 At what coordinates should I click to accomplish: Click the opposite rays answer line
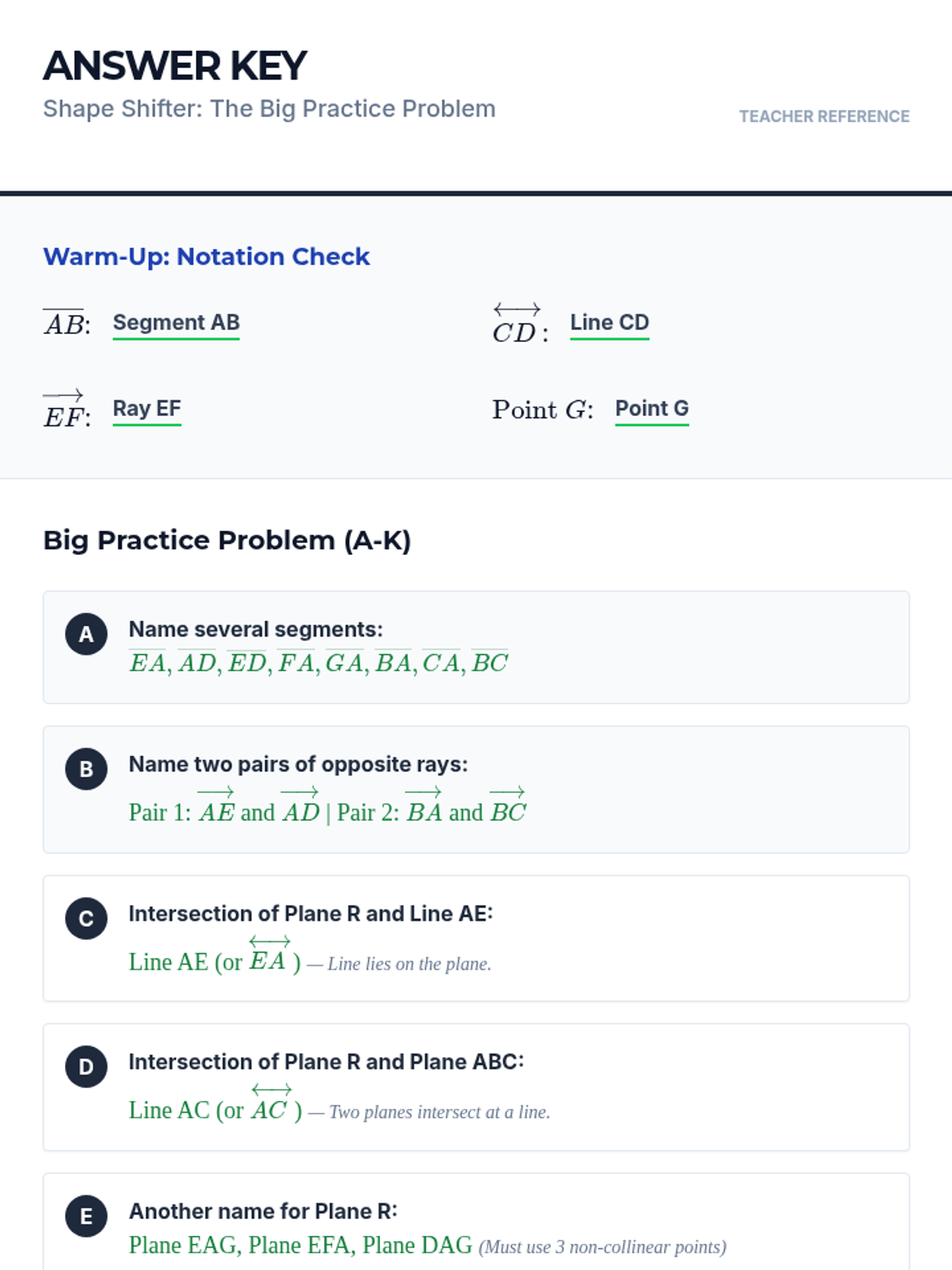coord(327,811)
